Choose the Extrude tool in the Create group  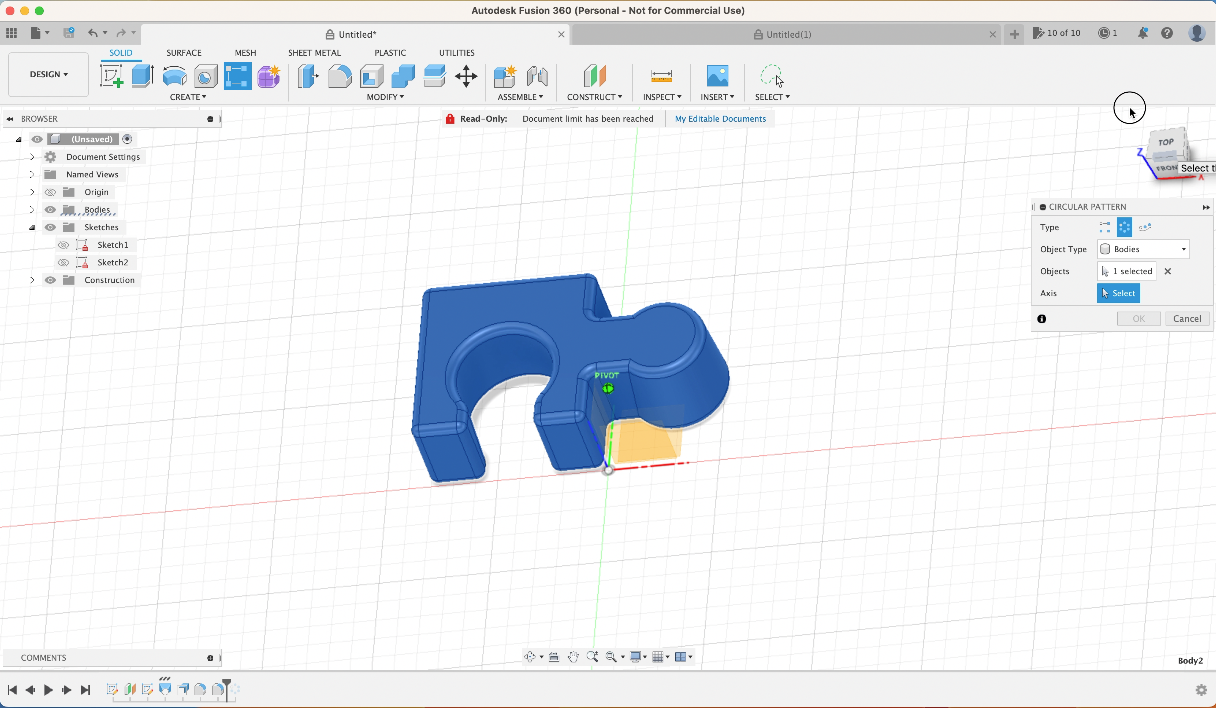click(143, 76)
